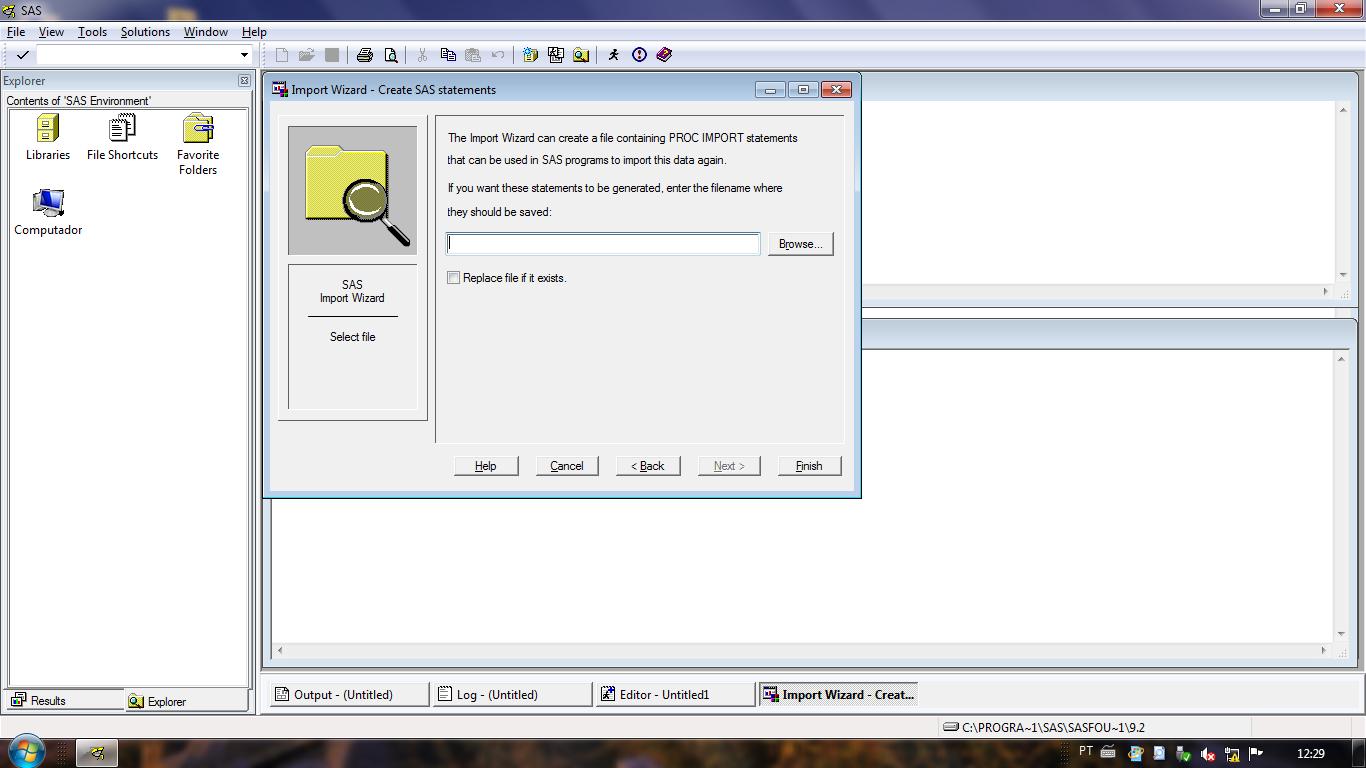Open the File menu

16,32
